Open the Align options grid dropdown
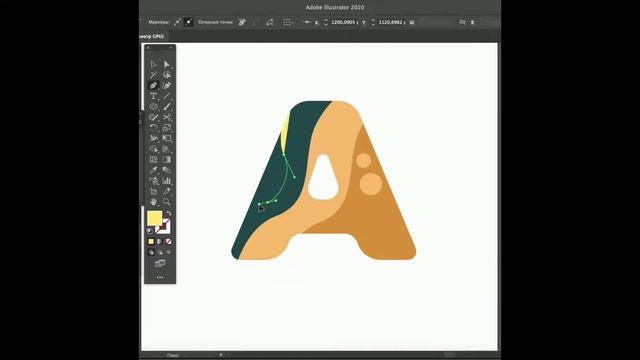This screenshot has height=360, width=640. pyautogui.click(x=288, y=22)
